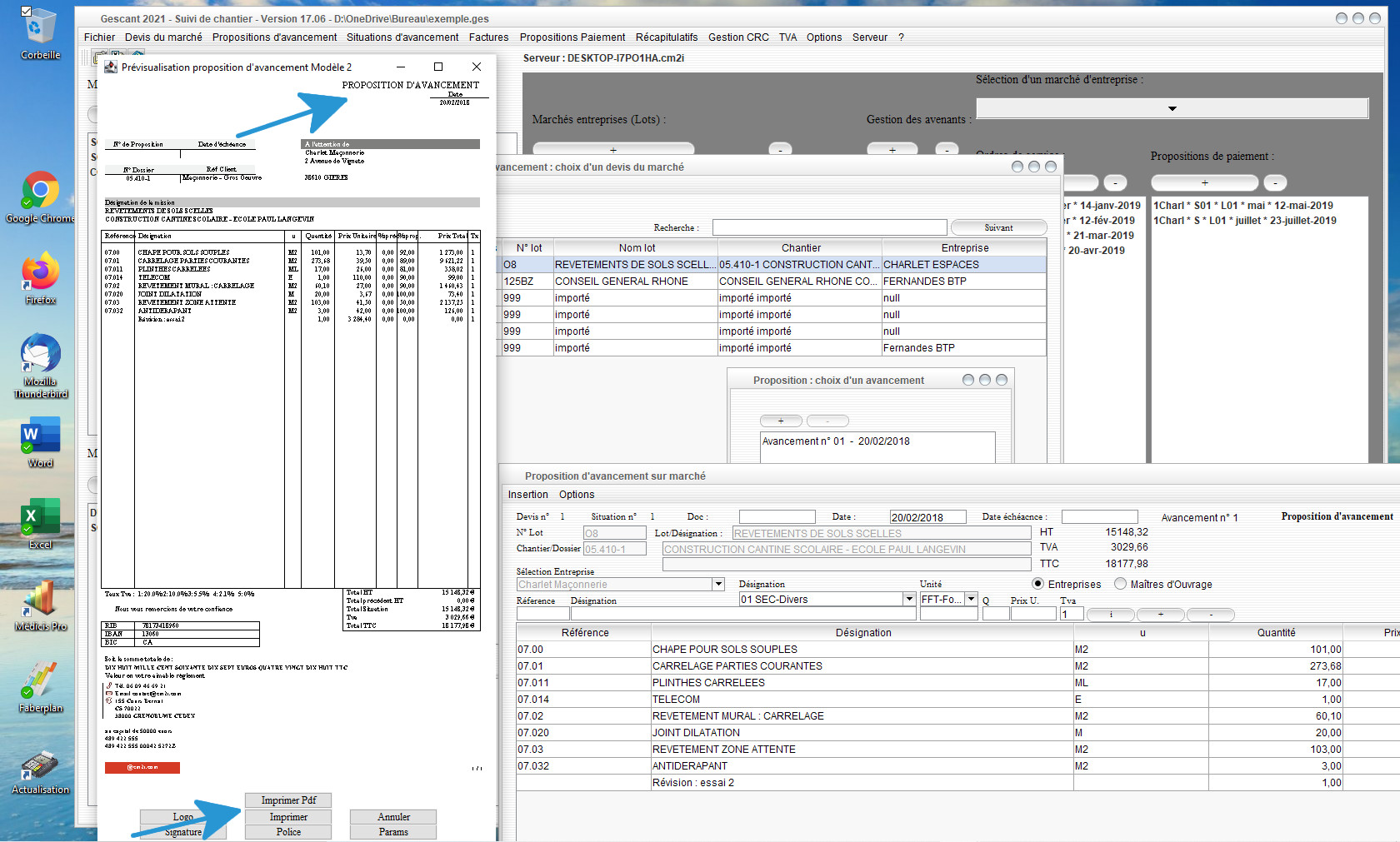Select the Entreprises radio button
Image resolution: width=1400 pixels, height=842 pixels.
click(x=1037, y=584)
